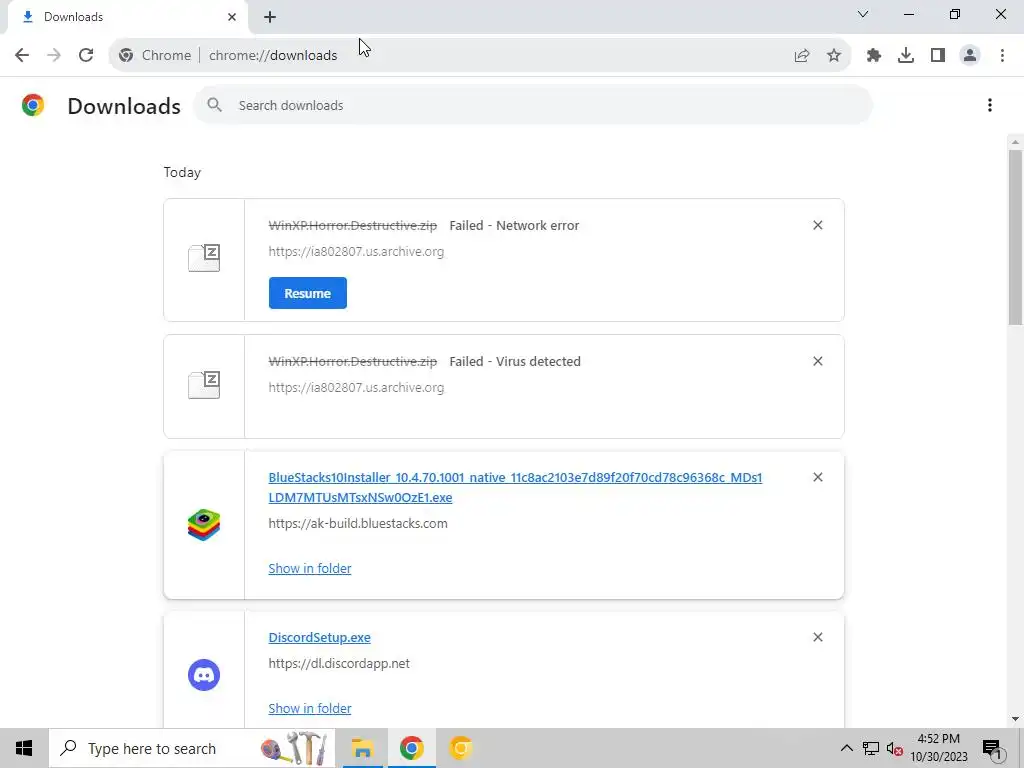The width and height of the screenshot is (1024, 768).
Task: Open the profile avatar menu
Action: pos(970,56)
